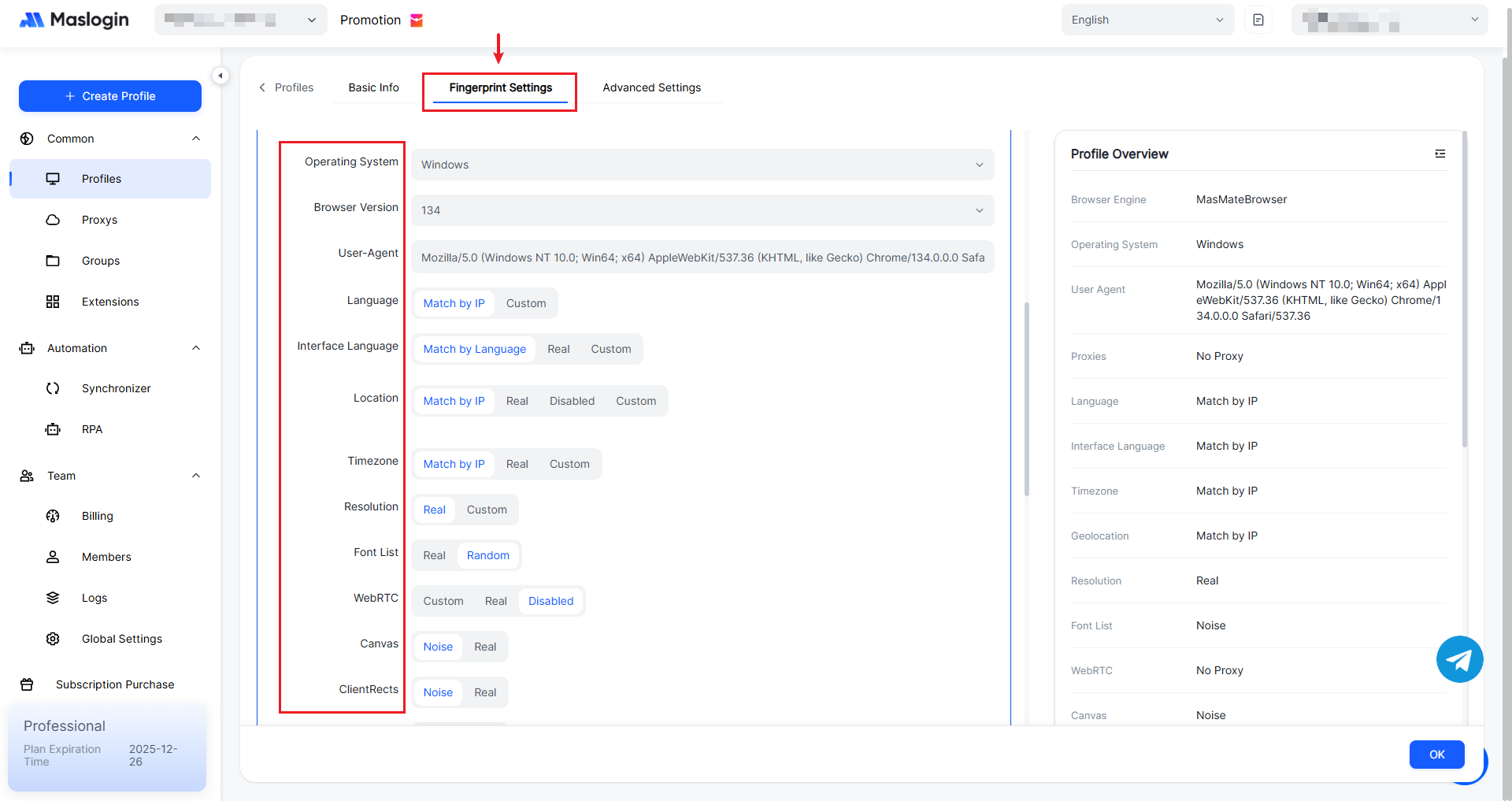The image size is (1512, 801).
Task: Click into the User-Agent text field
Action: (702, 258)
